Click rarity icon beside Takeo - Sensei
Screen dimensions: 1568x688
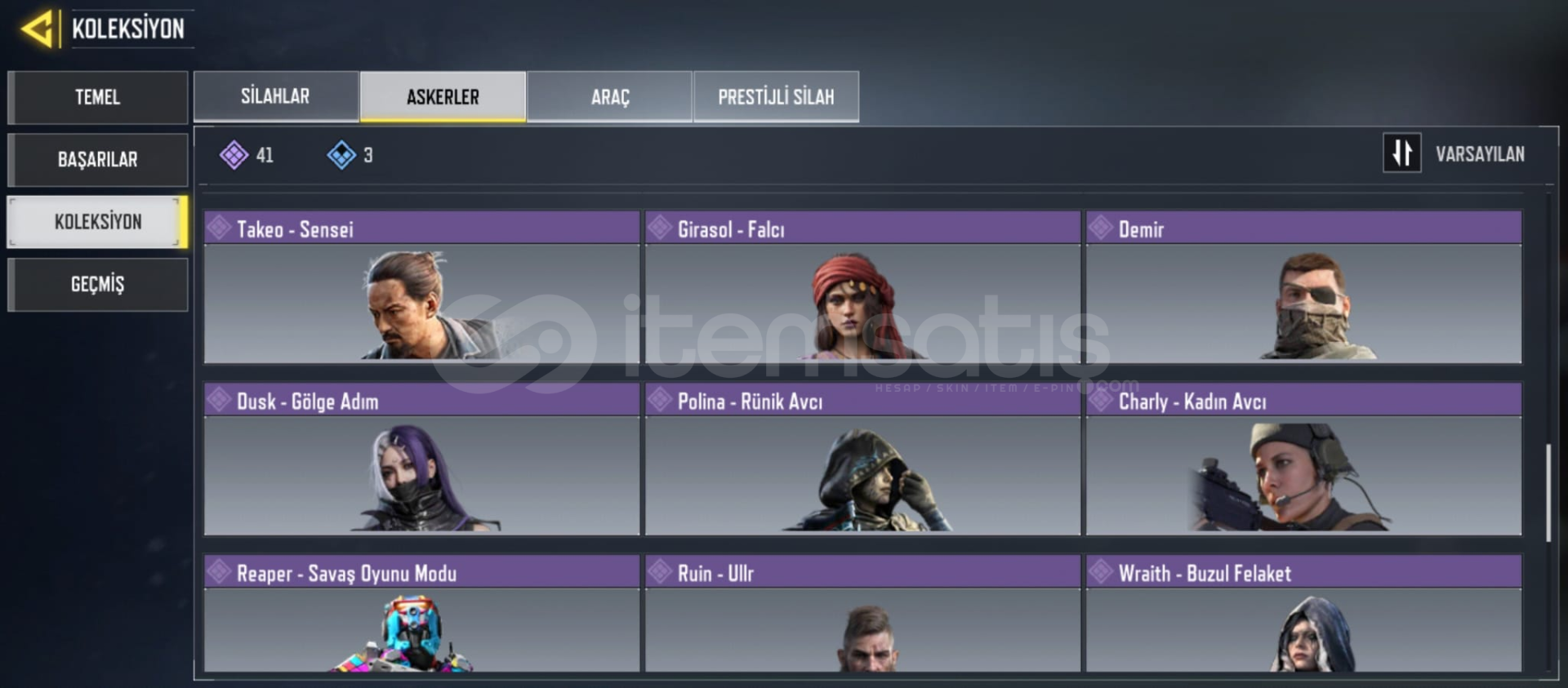(219, 228)
